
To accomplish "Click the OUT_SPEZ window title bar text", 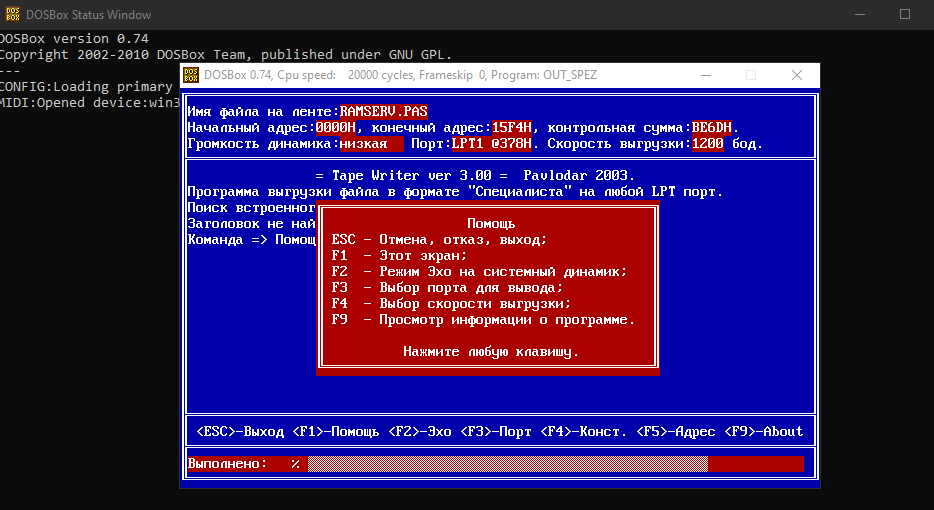I will coord(400,75).
